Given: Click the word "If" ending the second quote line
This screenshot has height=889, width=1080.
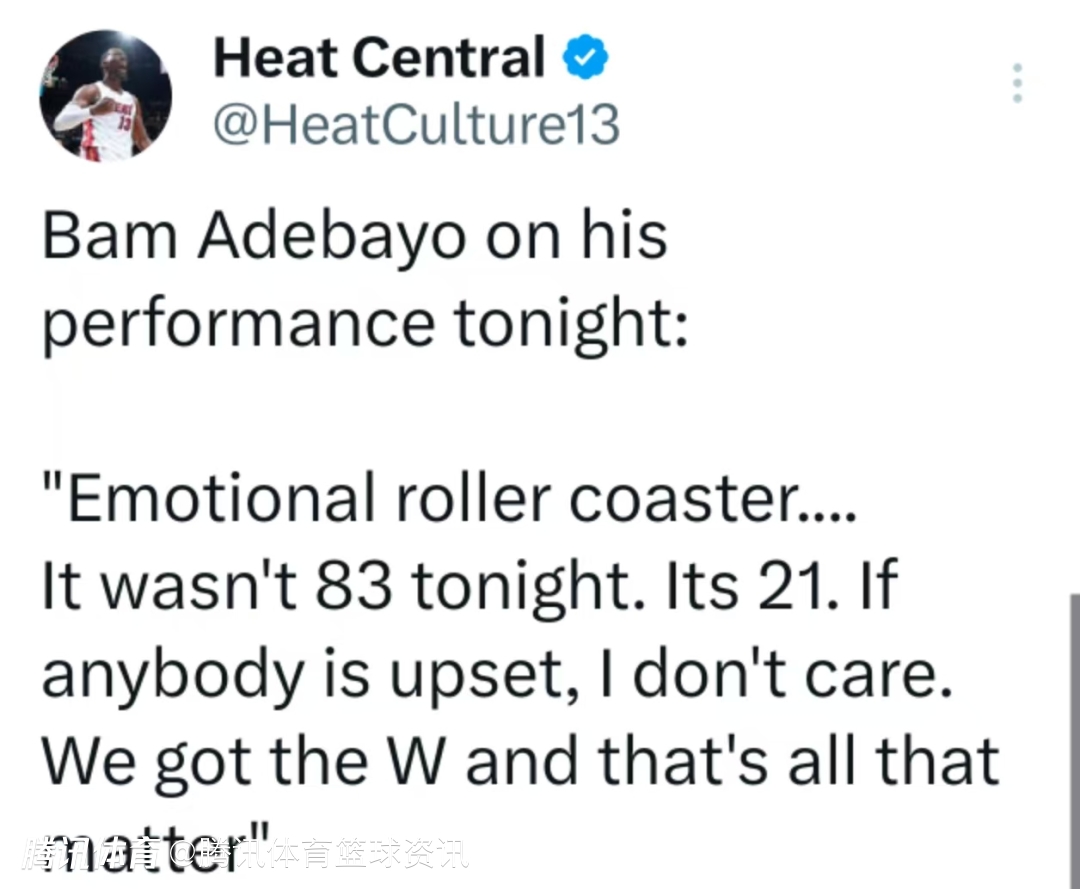Looking at the screenshot, I should coord(878,588).
